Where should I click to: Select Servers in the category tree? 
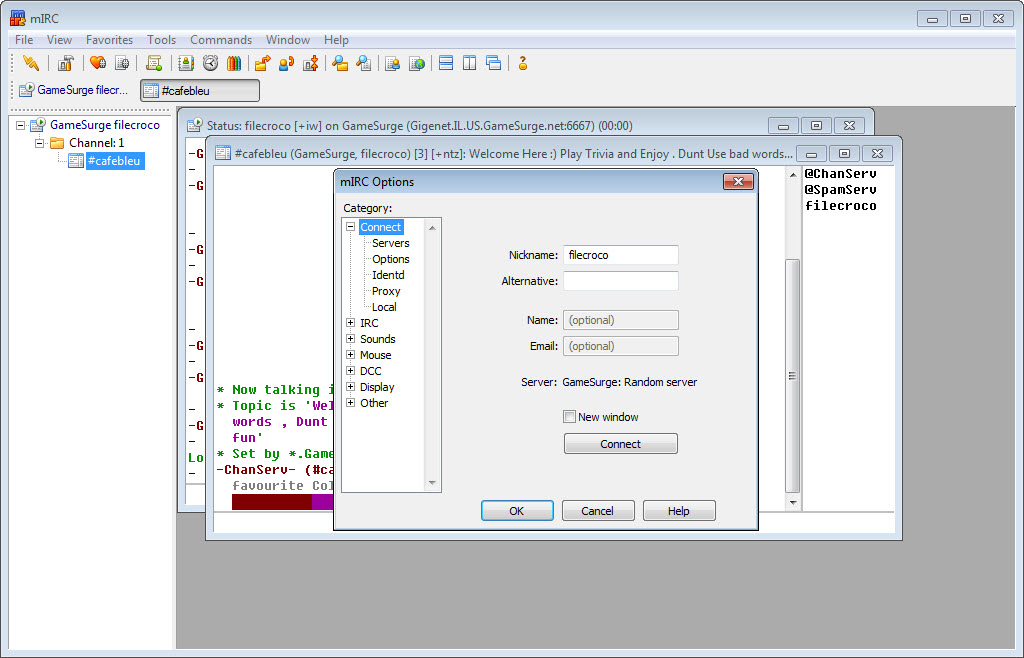pyautogui.click(x=390, y=243)
